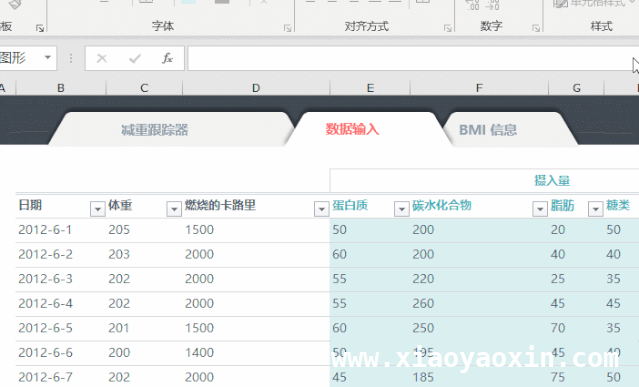
Task: Open the 日期 column filter dropdown
Action: 98,209
